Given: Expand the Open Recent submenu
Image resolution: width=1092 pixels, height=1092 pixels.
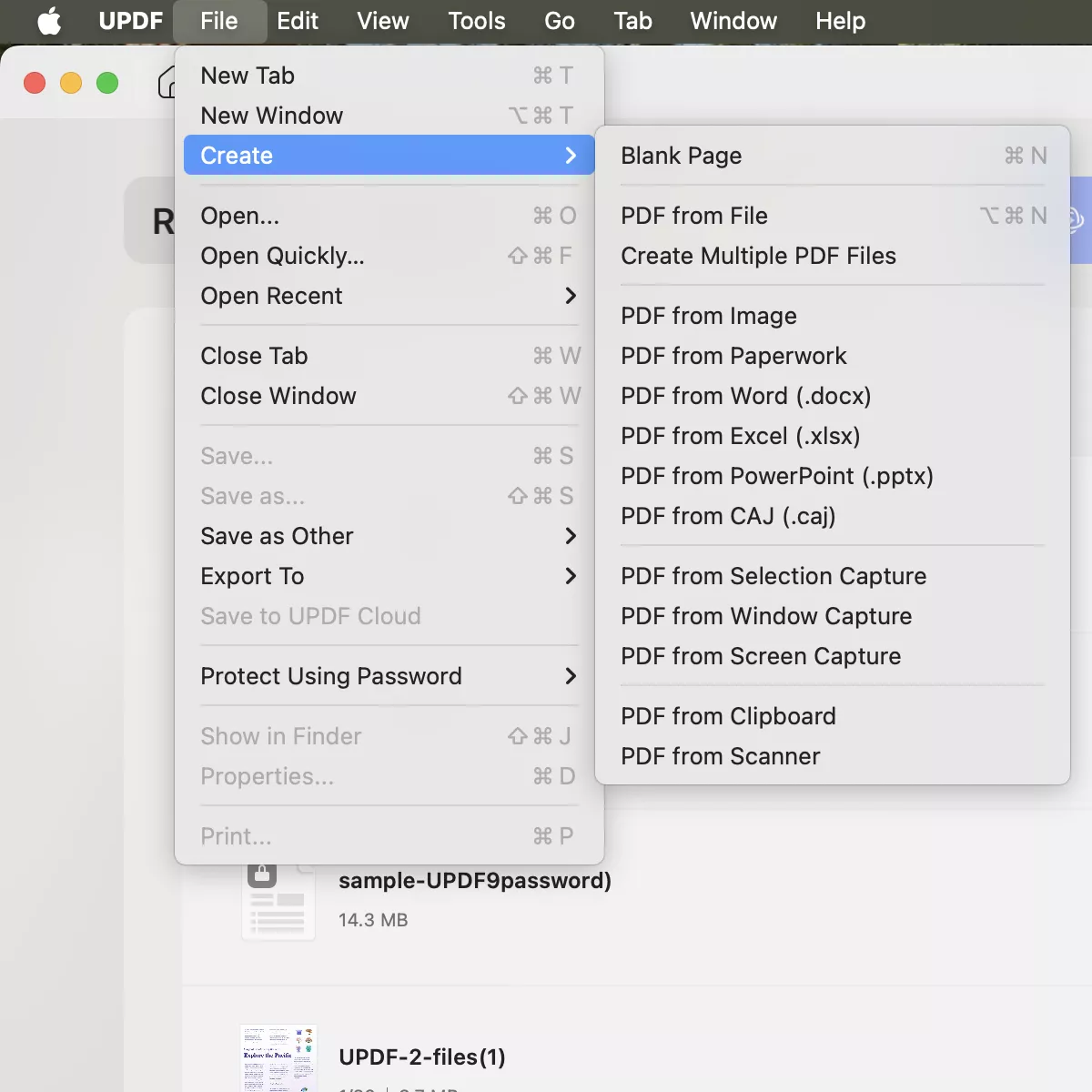Looking at the screenshot, I should click(271, 296).
